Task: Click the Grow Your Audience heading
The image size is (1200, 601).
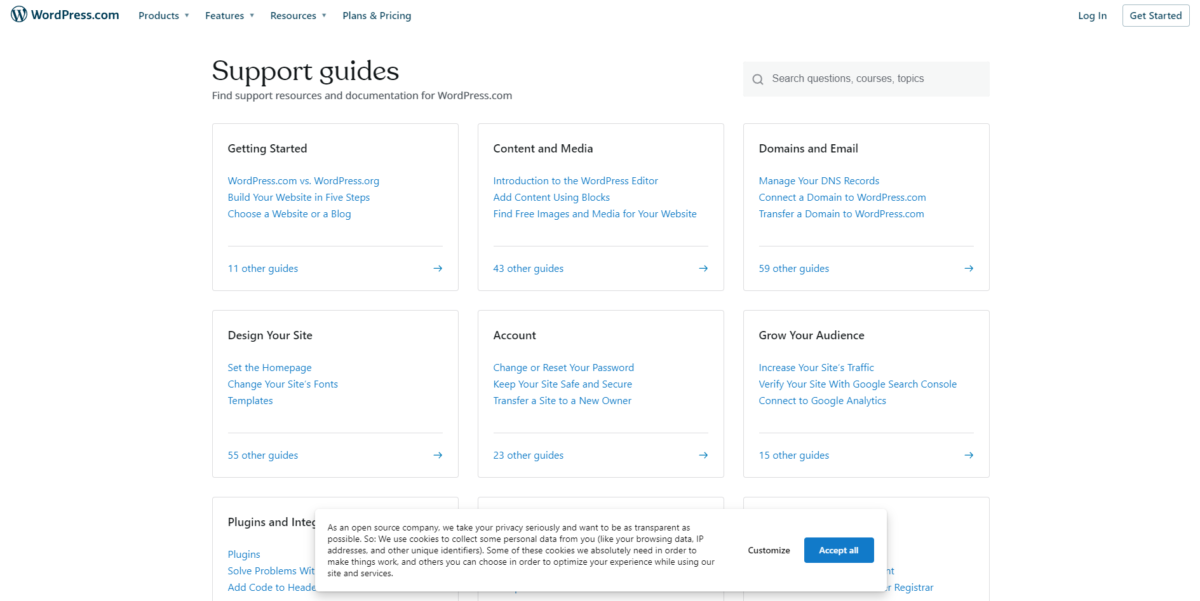Action: [812, 336]
